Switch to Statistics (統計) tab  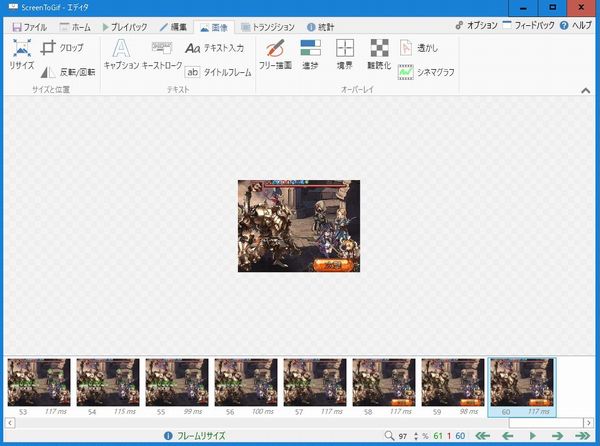[321, 27]
